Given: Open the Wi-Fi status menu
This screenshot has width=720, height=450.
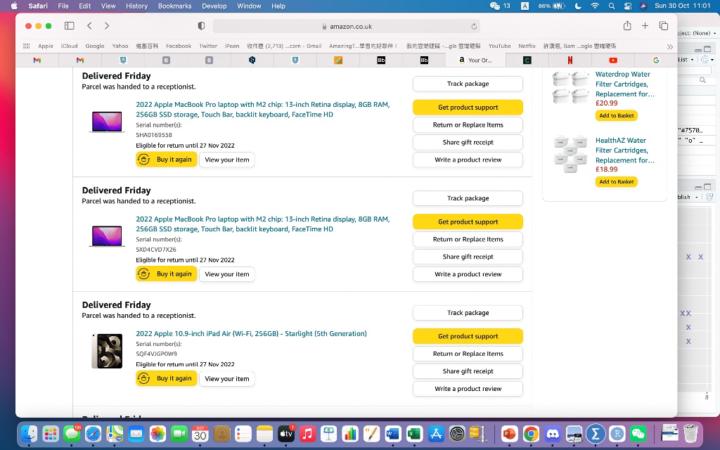Looking at the screenshot, I should tap(595, 6).
